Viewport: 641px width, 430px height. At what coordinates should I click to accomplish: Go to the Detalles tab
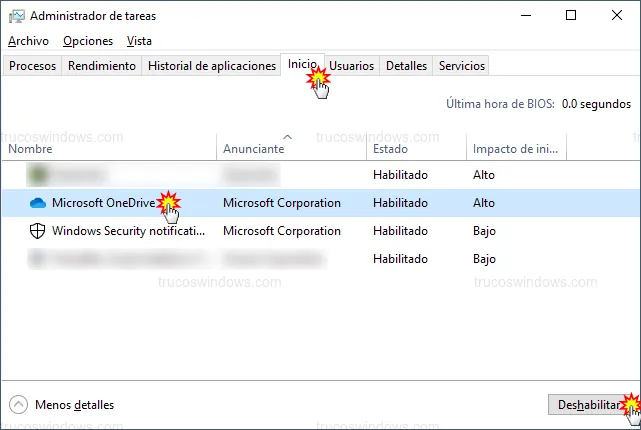(x=406, y=66)
